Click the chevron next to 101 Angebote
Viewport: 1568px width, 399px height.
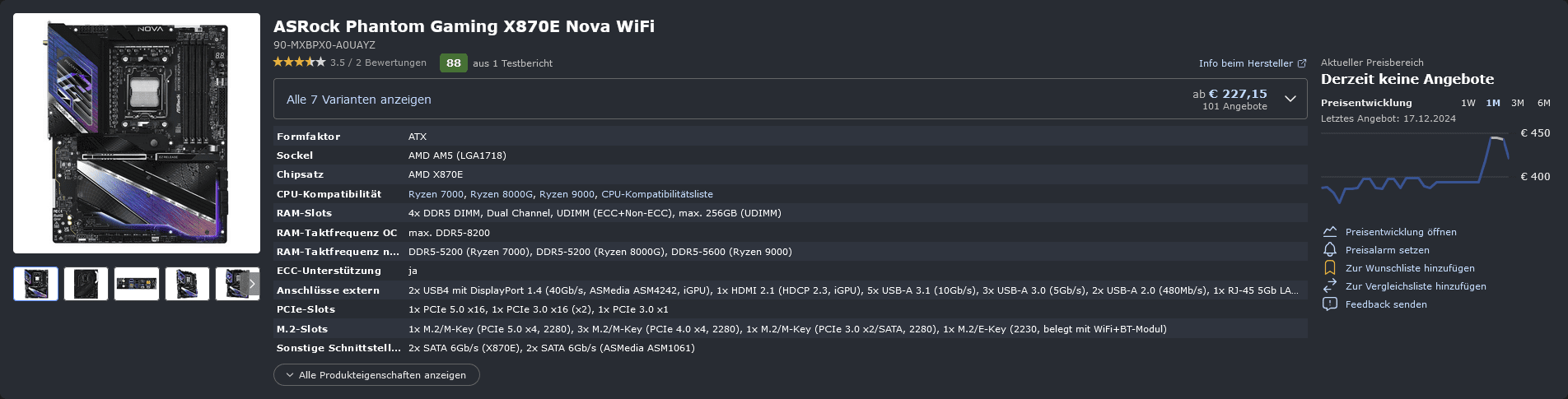pyautogui.click(x=1290, y=99)
